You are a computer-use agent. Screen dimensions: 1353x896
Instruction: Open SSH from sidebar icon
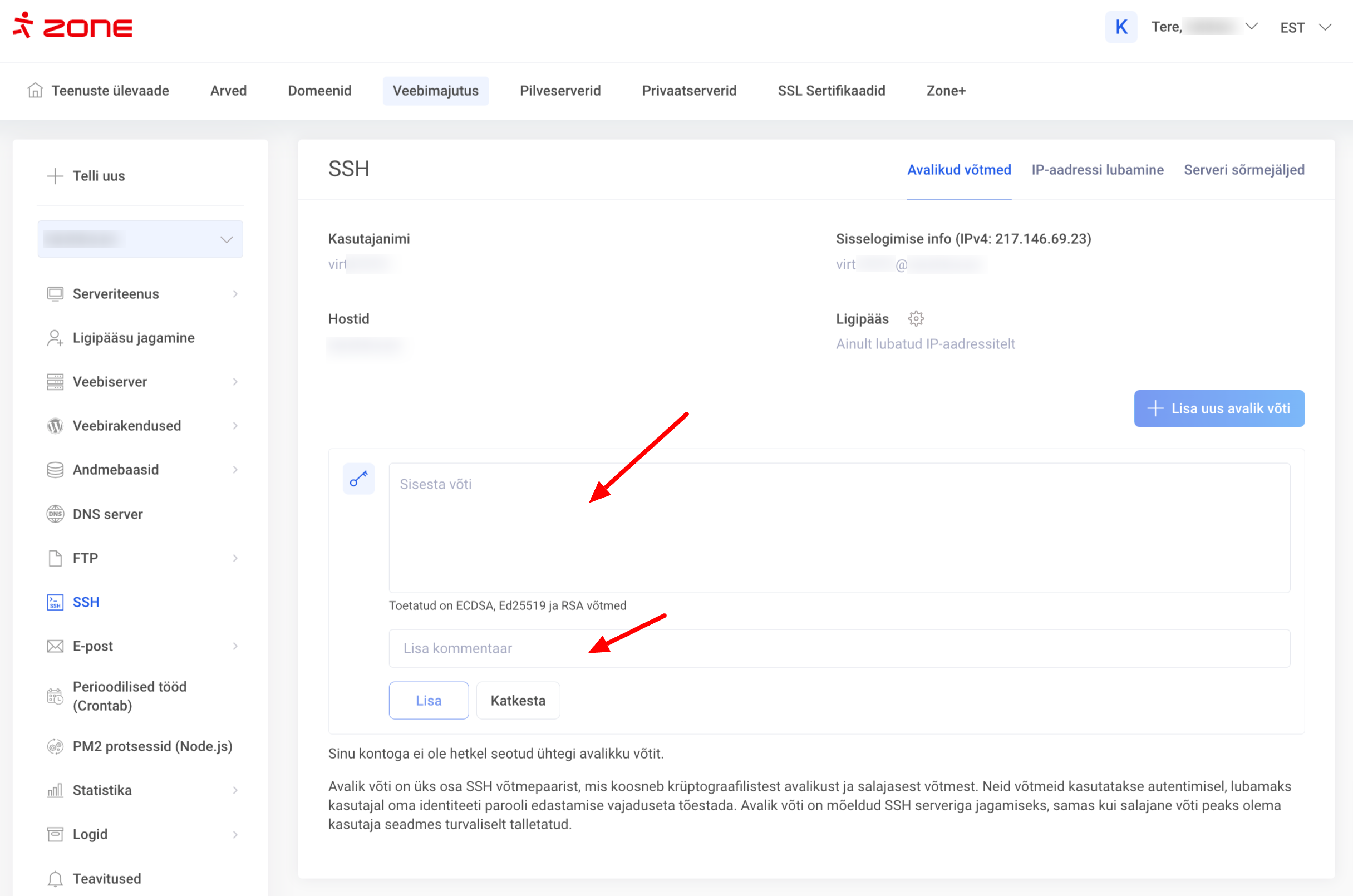[55, 602]
